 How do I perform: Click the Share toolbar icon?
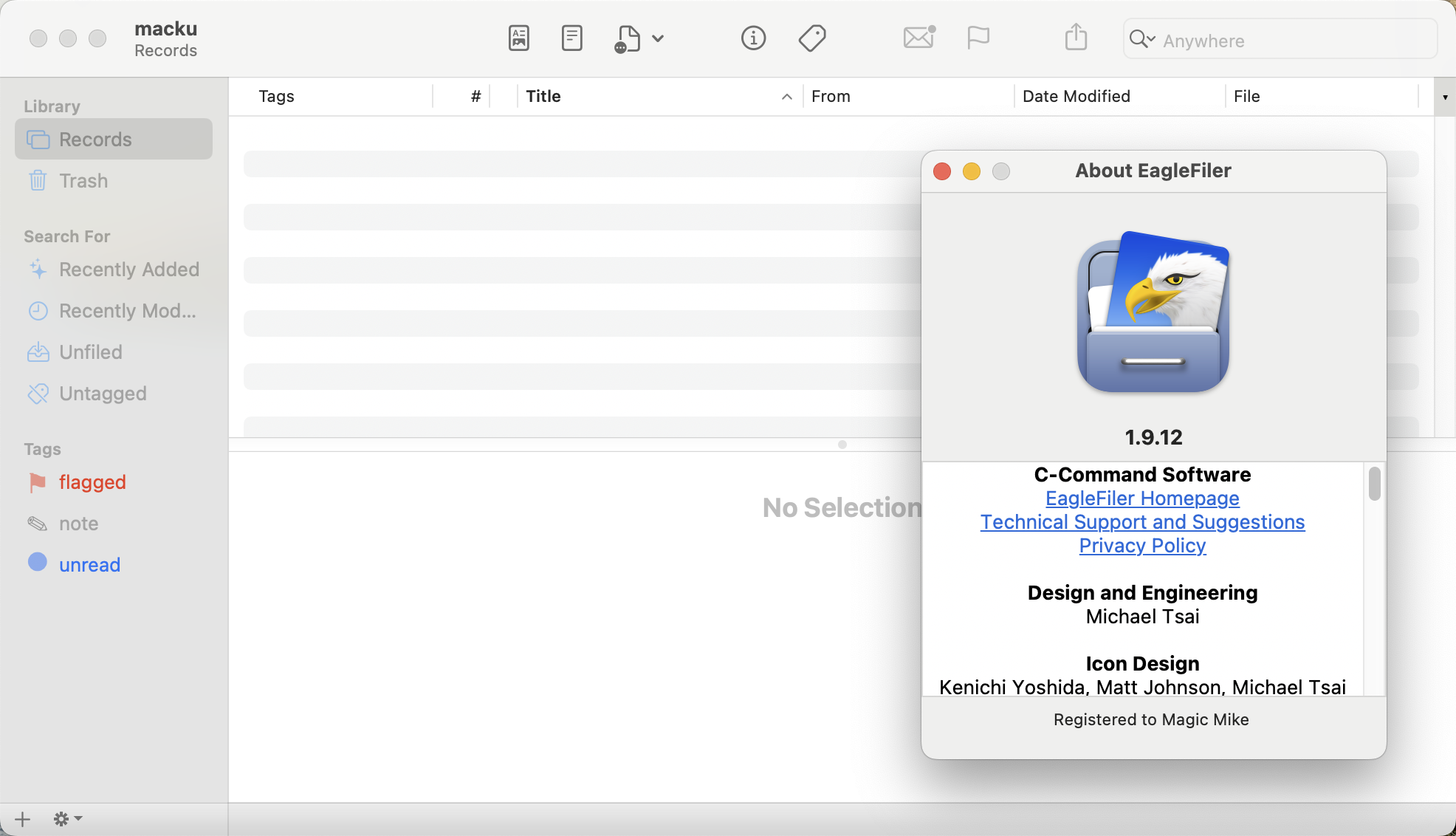click(1076, 37)
